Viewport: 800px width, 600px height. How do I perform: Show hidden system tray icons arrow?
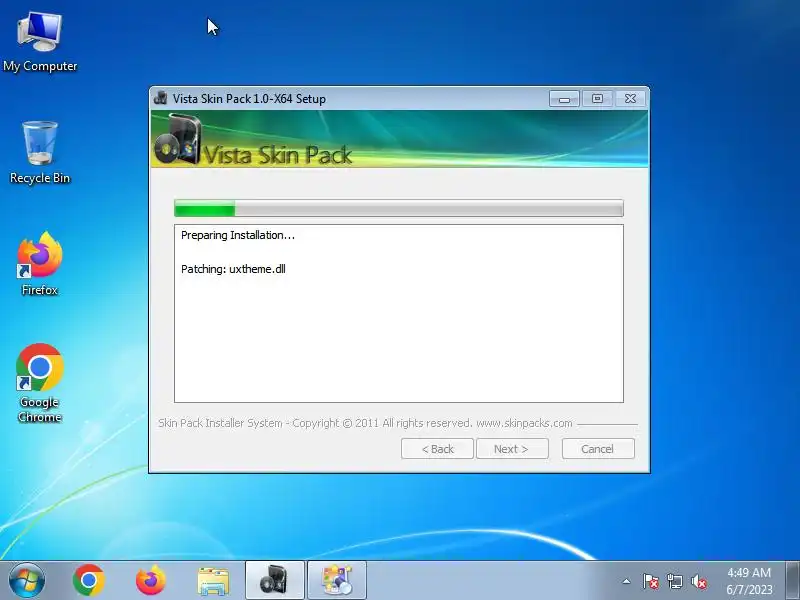pyautogui.click(x=627, y=581)
